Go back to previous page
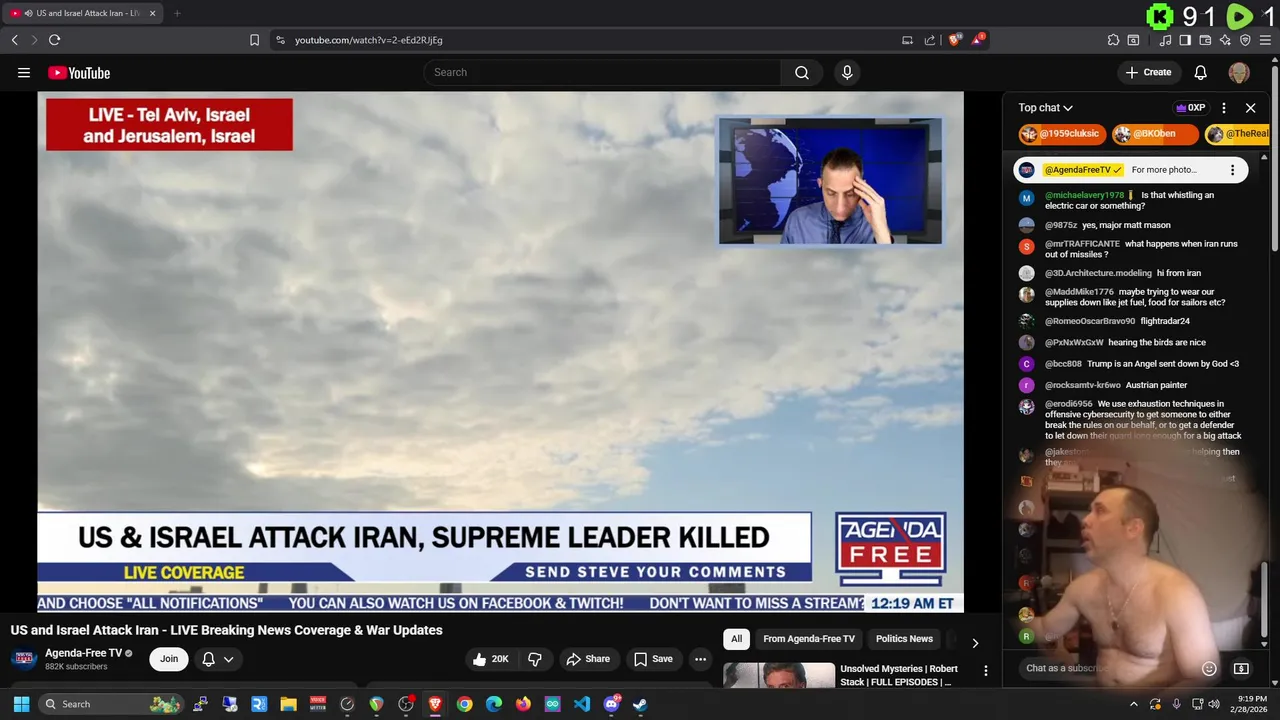 coord(14,40)
